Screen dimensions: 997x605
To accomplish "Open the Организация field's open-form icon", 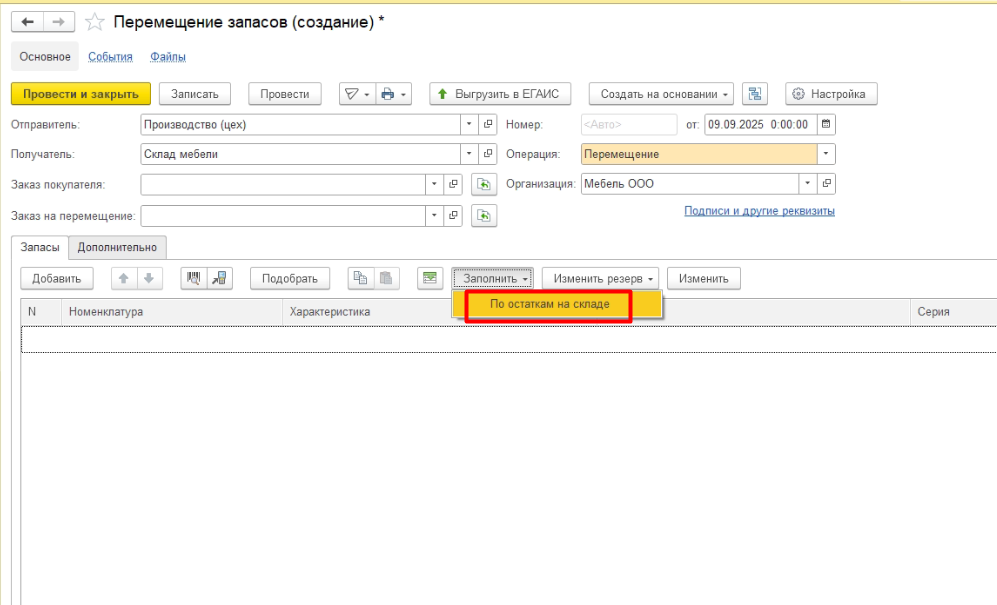I will pyautogui.click(x=826, y=184).
